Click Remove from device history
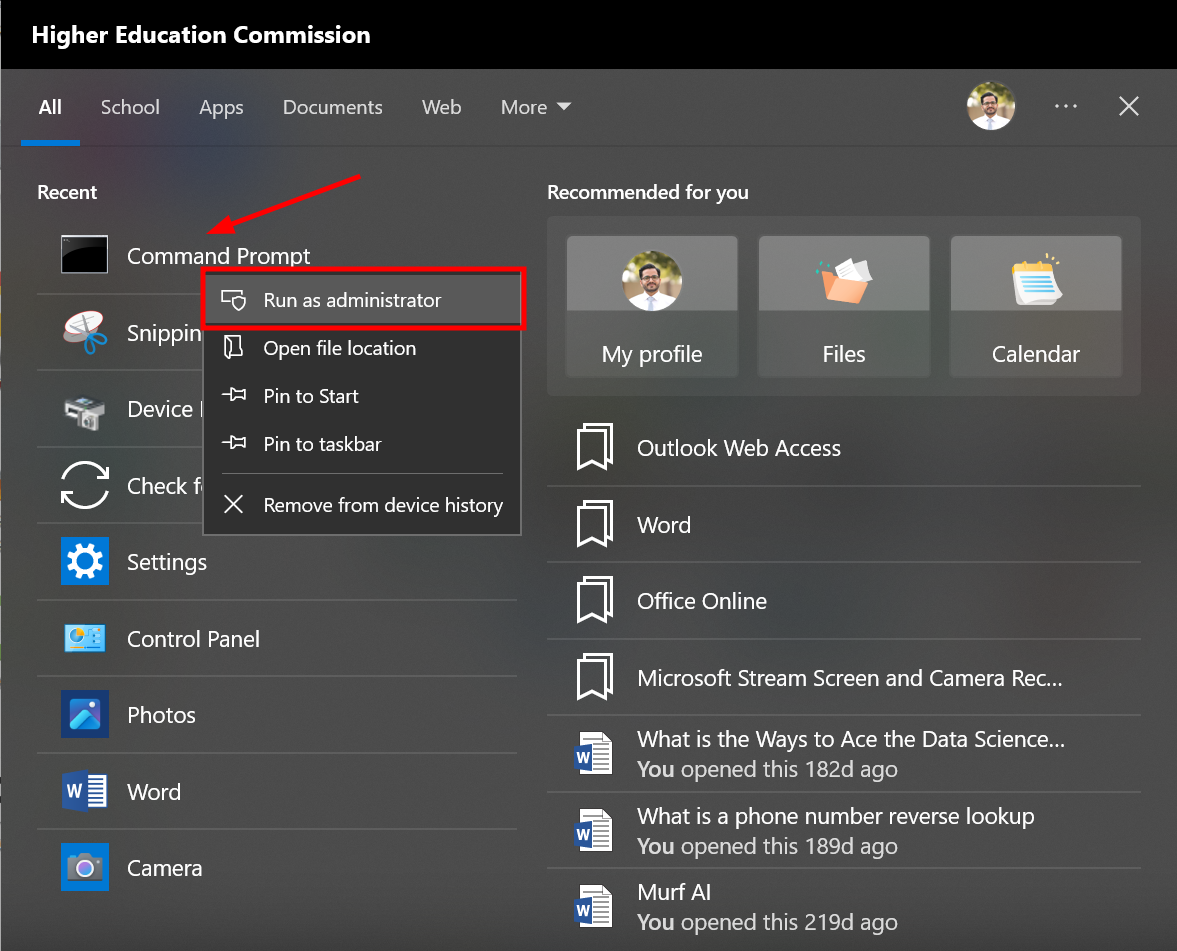 coord(382,505)
